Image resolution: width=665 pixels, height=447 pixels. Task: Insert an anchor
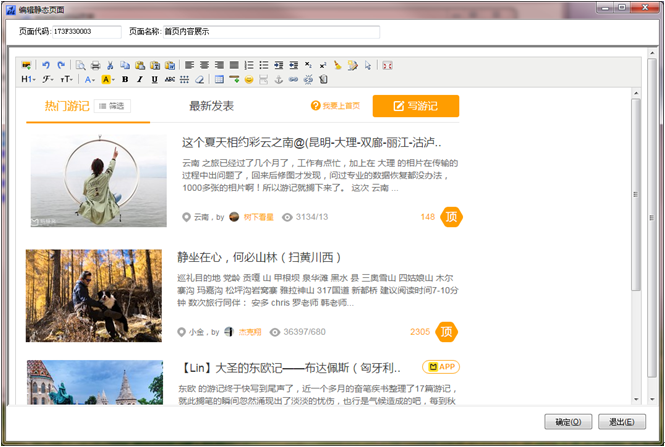pyautogui.click(x=279, y=79)
